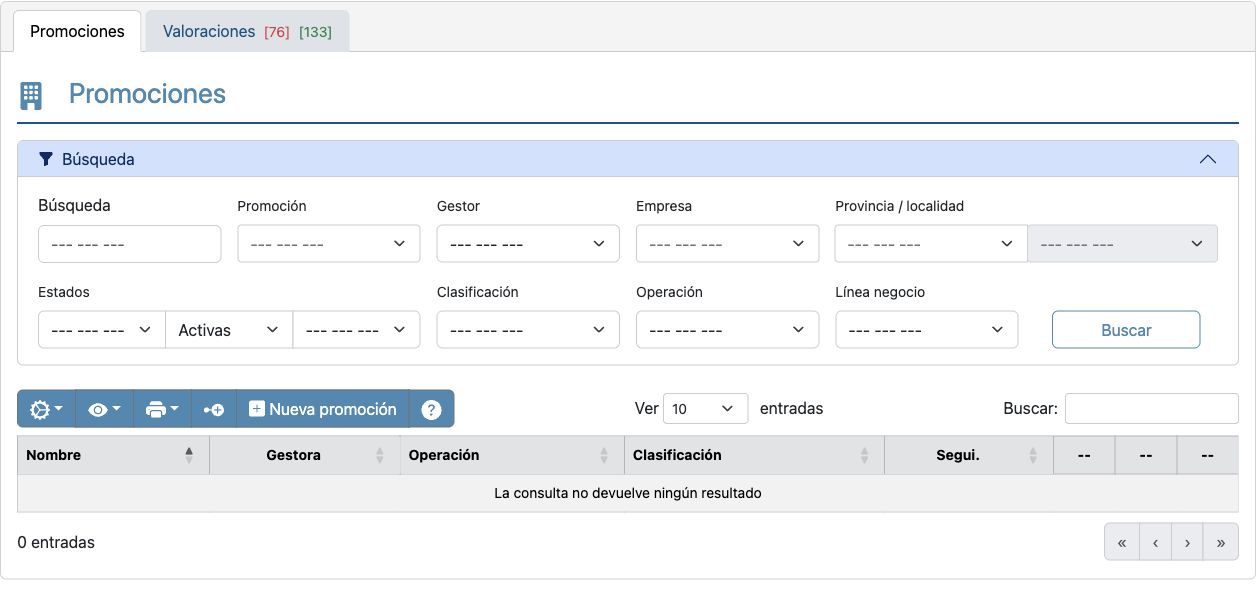Image resolution: width=1256 pixels, height=610 pixels.
Task: Switch to the Promociones tab
Action: 77,31
